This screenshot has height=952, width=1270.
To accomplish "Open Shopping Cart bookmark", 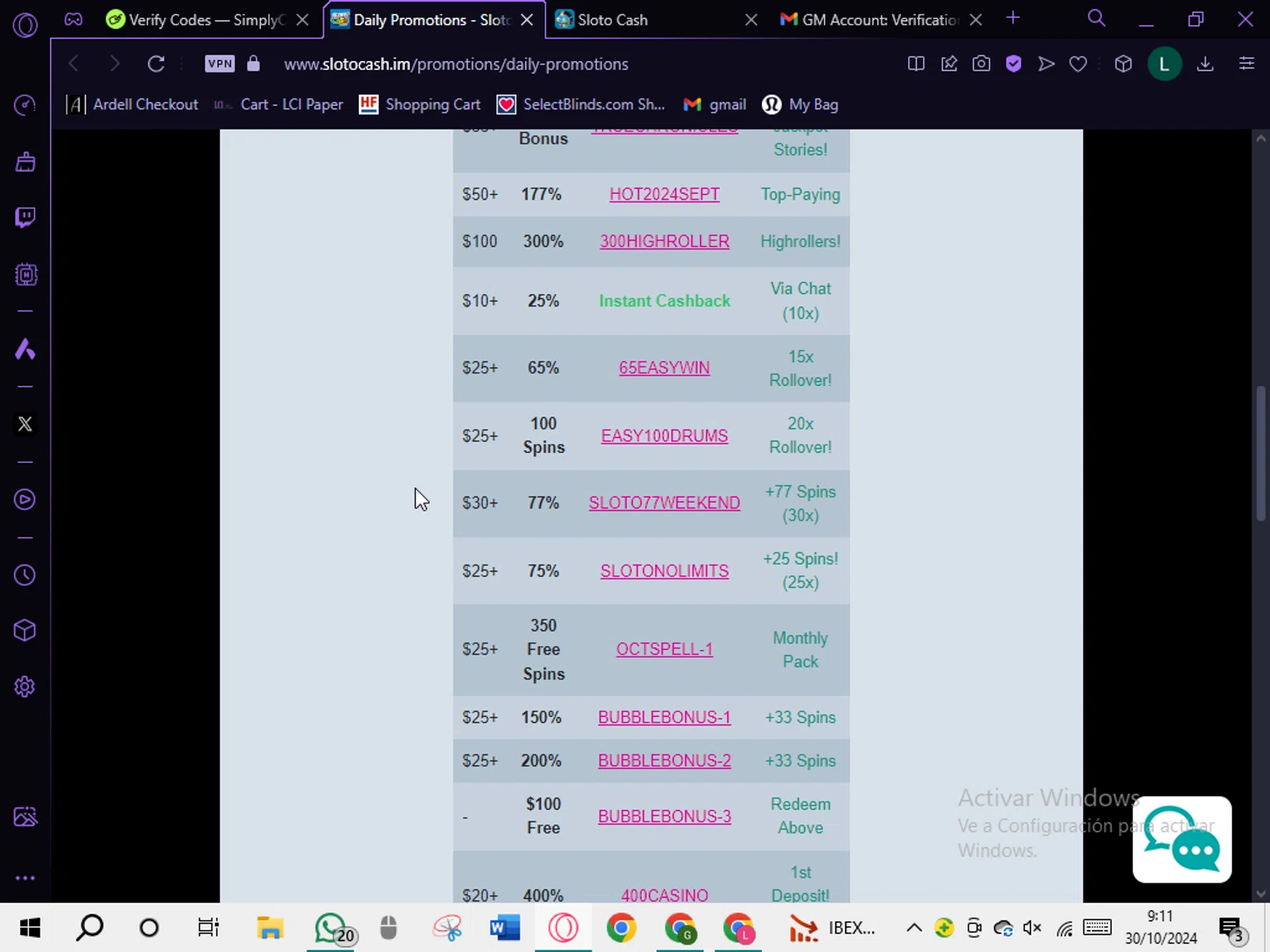I will 420,104.
